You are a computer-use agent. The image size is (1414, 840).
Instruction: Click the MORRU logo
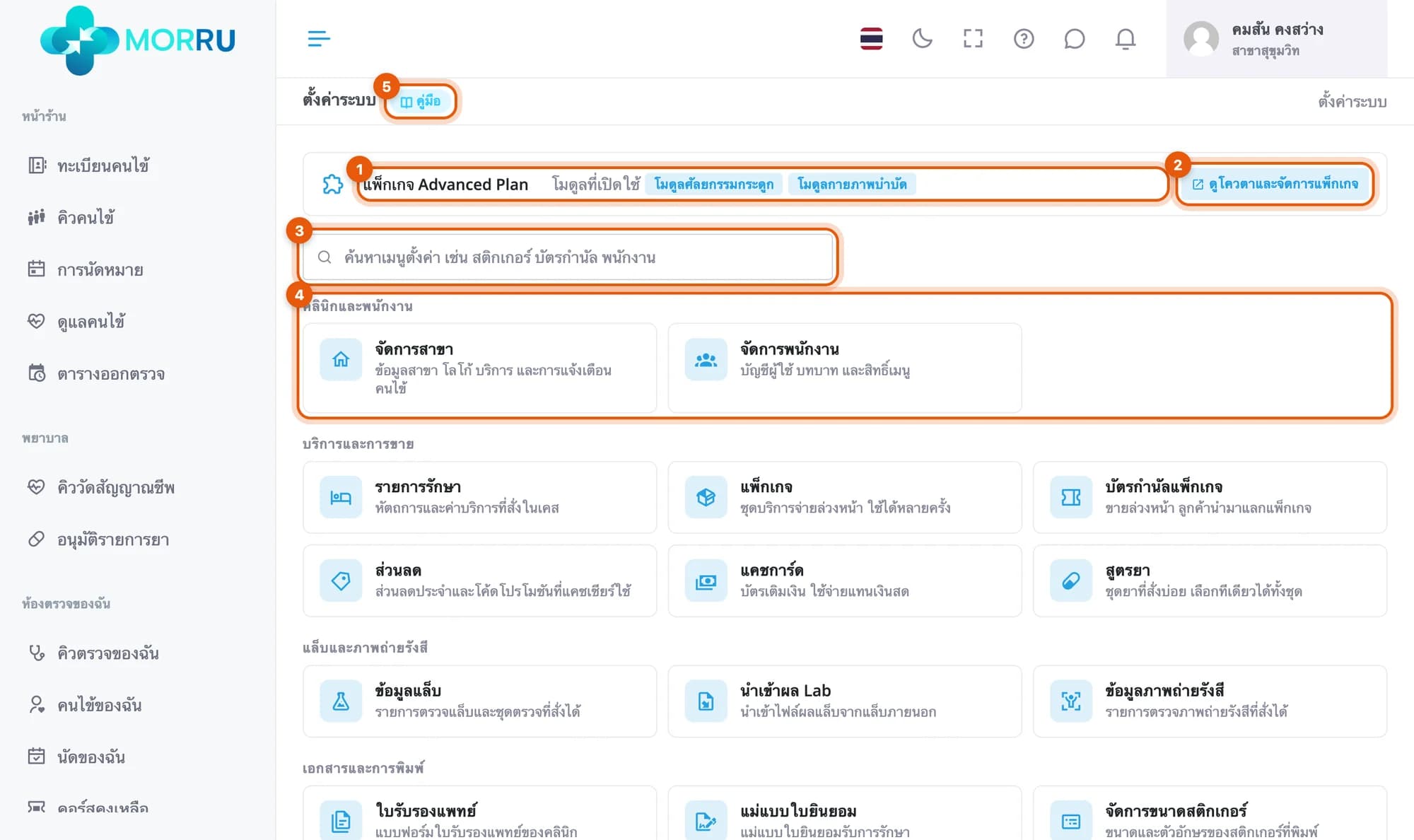pos(137,40)
